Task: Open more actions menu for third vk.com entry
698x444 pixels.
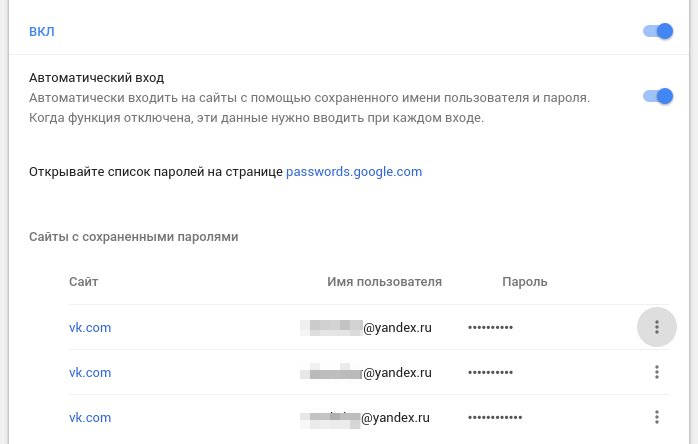Action: point(657,417)
